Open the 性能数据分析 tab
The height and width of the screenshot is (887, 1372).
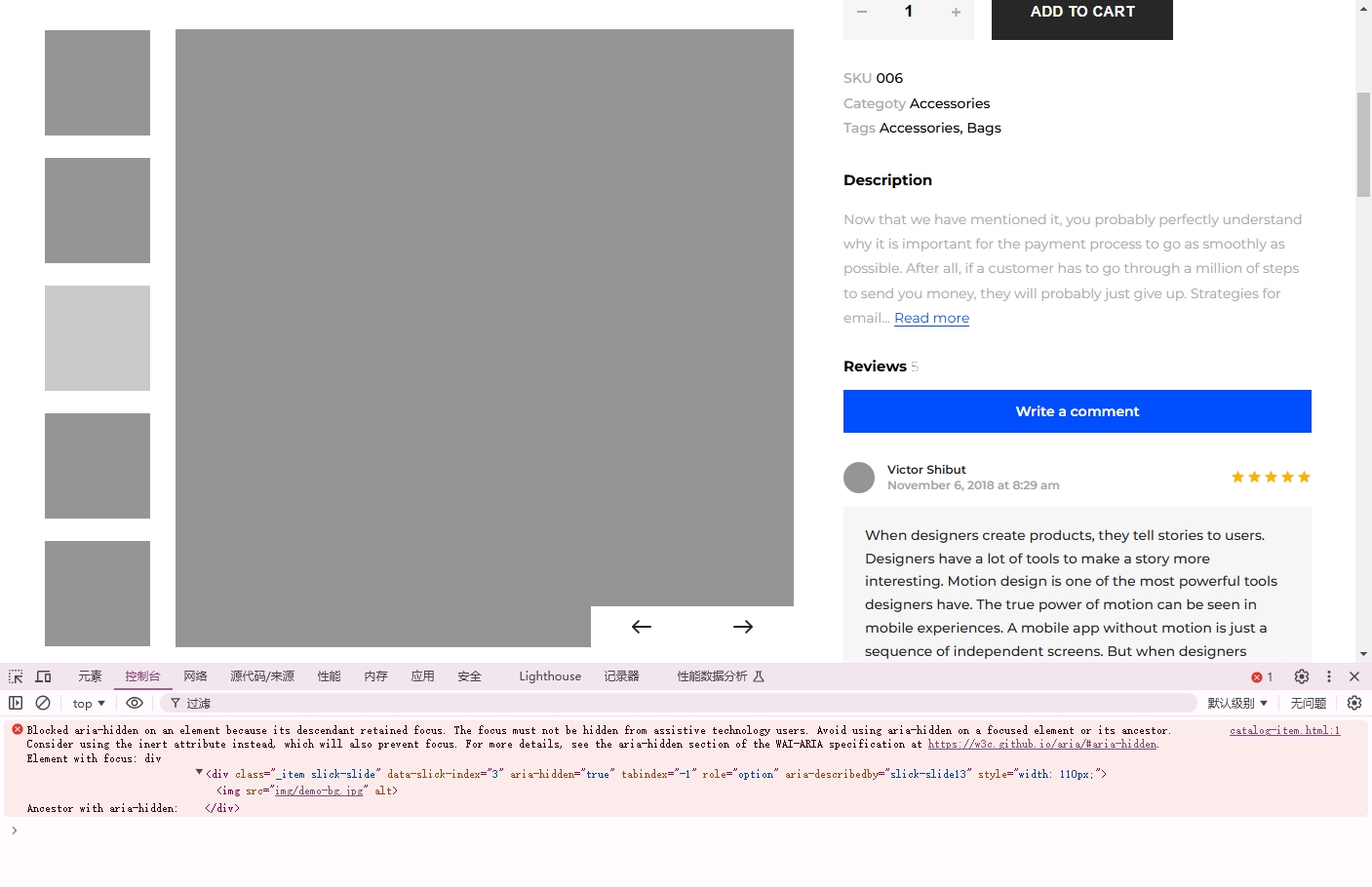tap(721, 676)
